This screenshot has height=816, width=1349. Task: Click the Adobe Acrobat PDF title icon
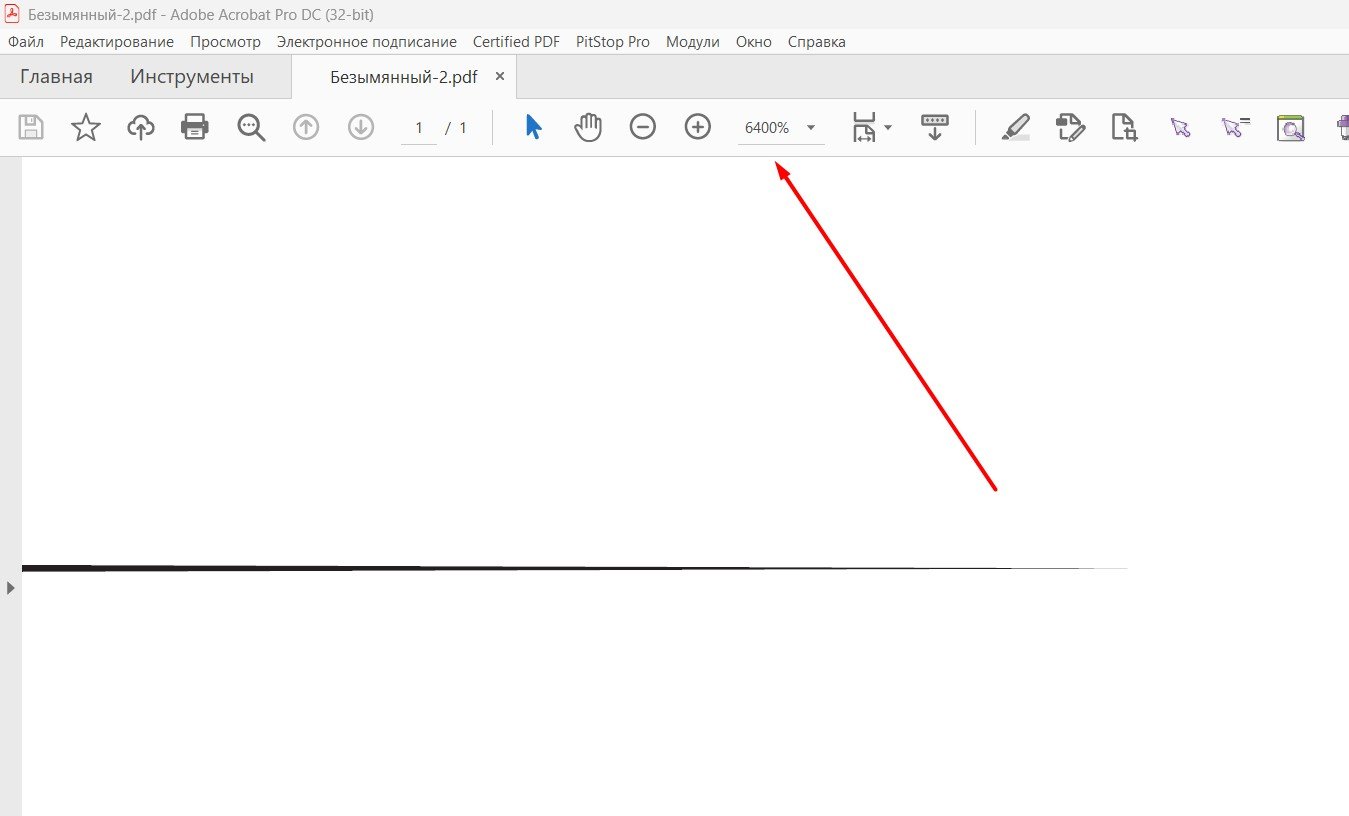pos(13,14)
